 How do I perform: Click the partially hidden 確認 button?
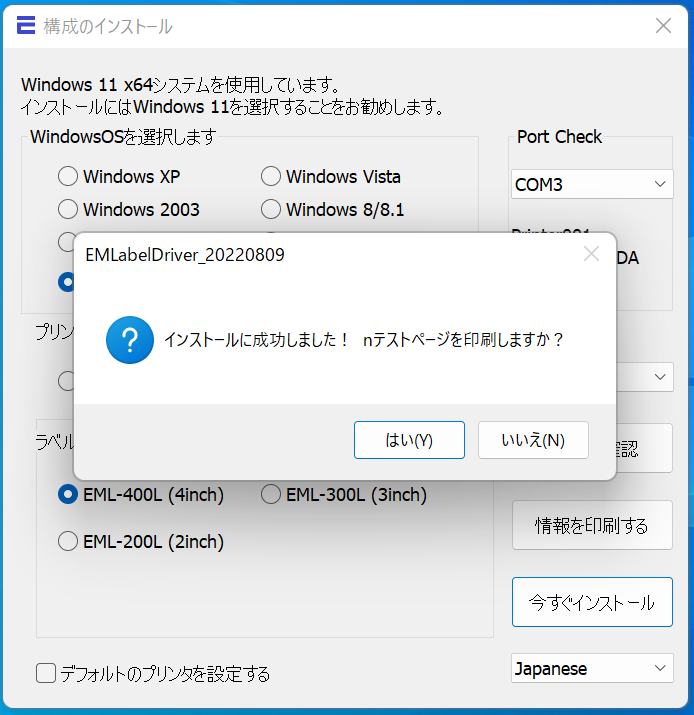tap(644, 449)
